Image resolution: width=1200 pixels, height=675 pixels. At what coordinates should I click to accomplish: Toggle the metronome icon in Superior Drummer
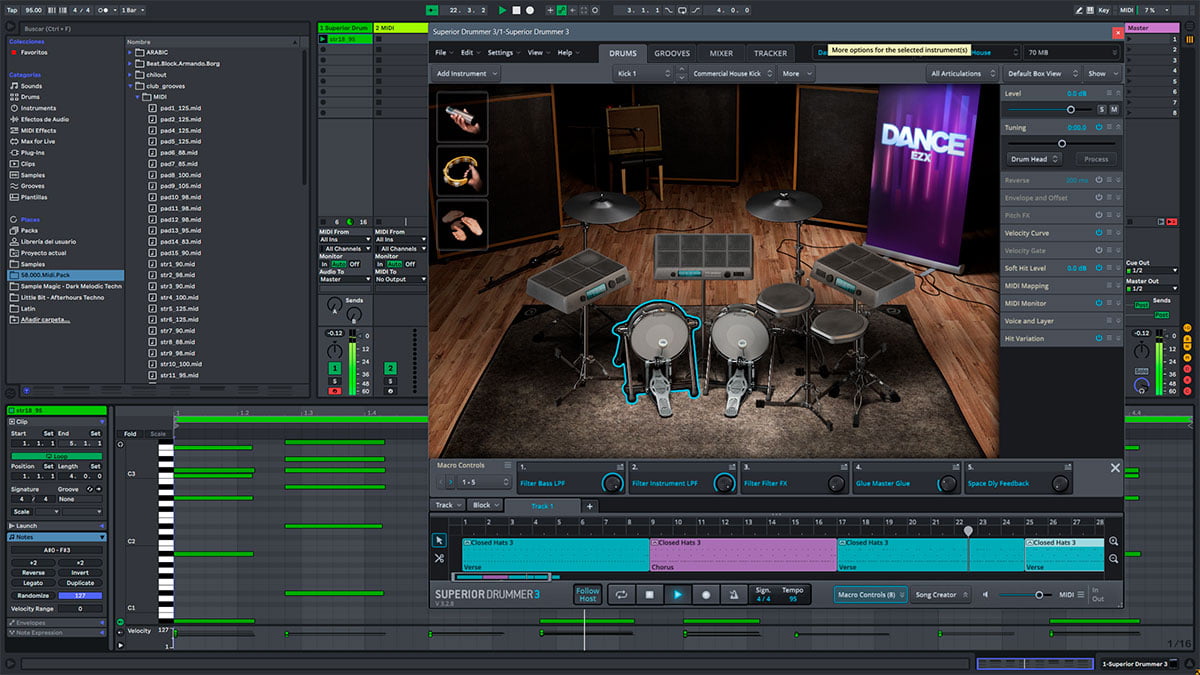(x=733, y=594)
